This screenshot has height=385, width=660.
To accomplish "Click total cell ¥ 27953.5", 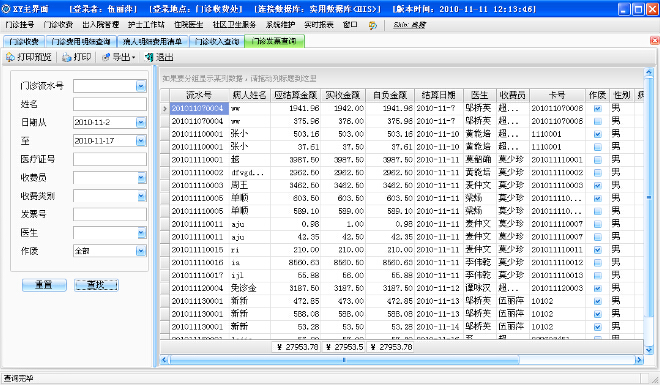I will [343, 347].
